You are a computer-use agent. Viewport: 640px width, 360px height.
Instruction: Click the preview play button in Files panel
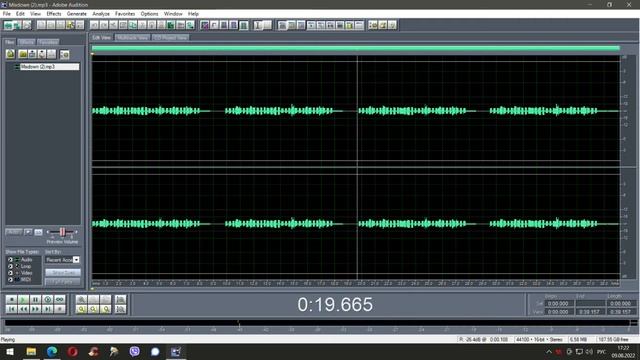pos(28,232)
